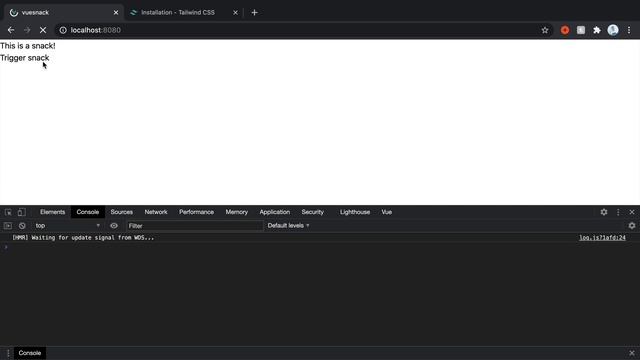The width and height of the screenshot is (640, 360).
Task: Open the drawer three-dot menu at bottom
Action: click(x=8, y=353)
